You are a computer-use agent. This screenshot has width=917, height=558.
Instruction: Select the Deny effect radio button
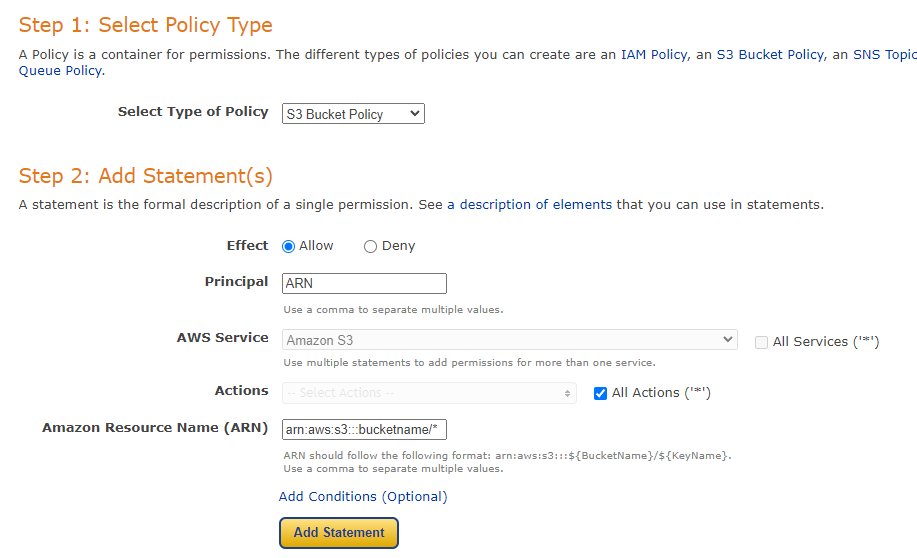pos(370,246)
